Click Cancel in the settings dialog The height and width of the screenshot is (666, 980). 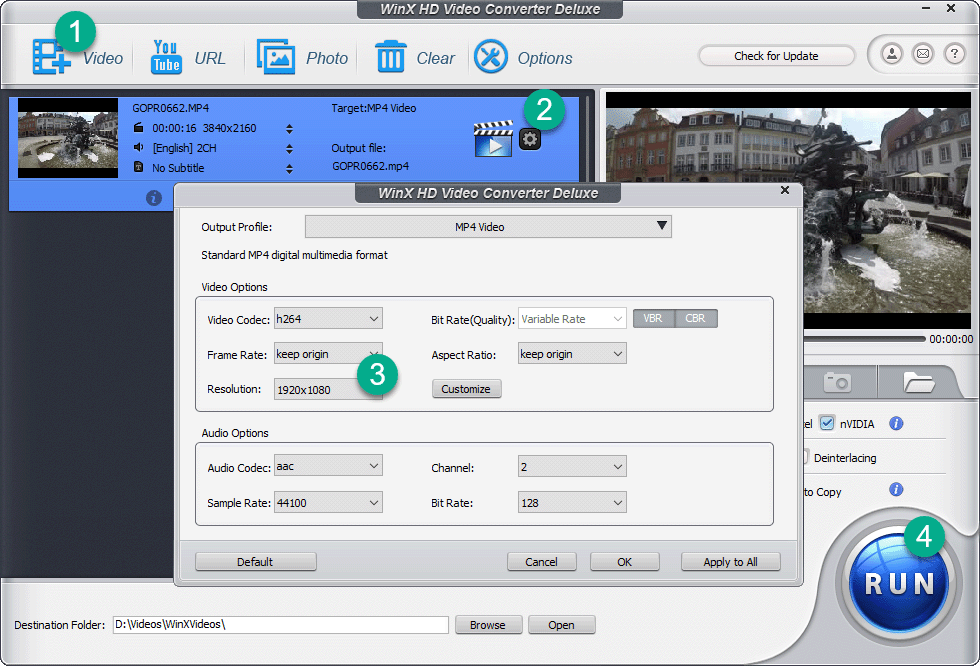point(541,562)
